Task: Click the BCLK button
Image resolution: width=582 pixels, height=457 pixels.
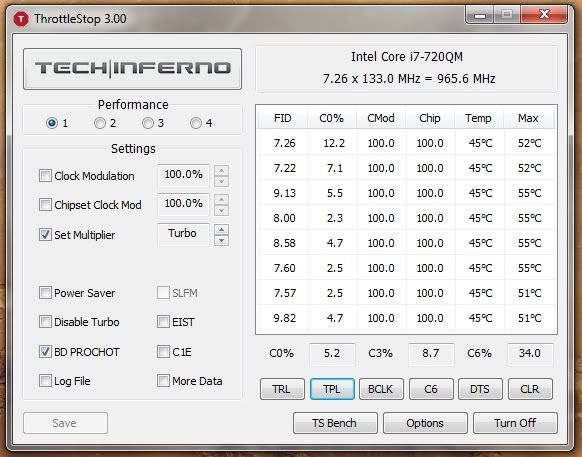Action: 381,389
